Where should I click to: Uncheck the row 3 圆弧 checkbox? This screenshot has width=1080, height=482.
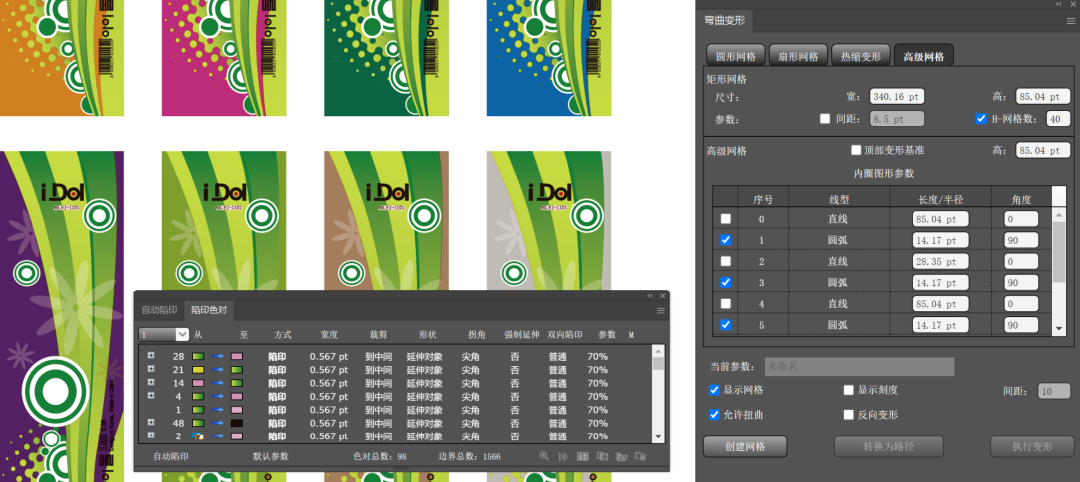coord(726,282)
